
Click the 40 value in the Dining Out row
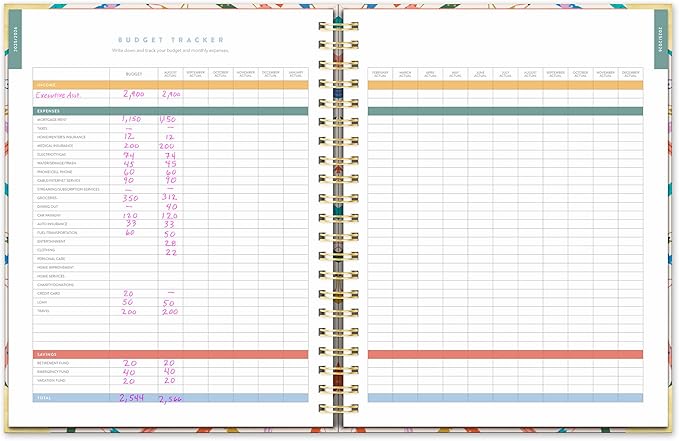(x=171, y=207)
